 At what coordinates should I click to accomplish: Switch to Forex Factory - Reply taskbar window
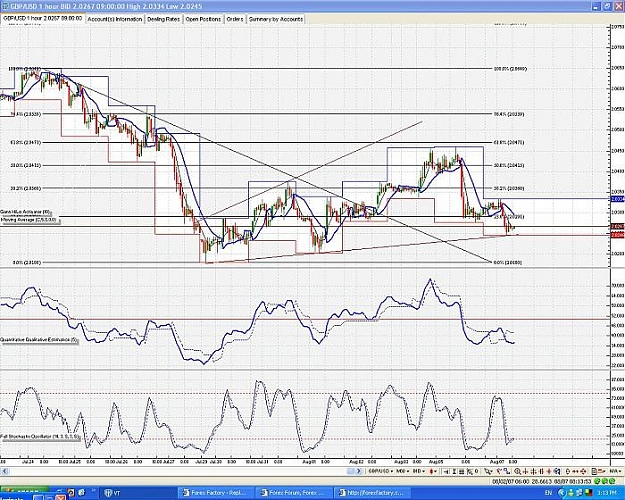pyautogui.click(x=216, y=493)
